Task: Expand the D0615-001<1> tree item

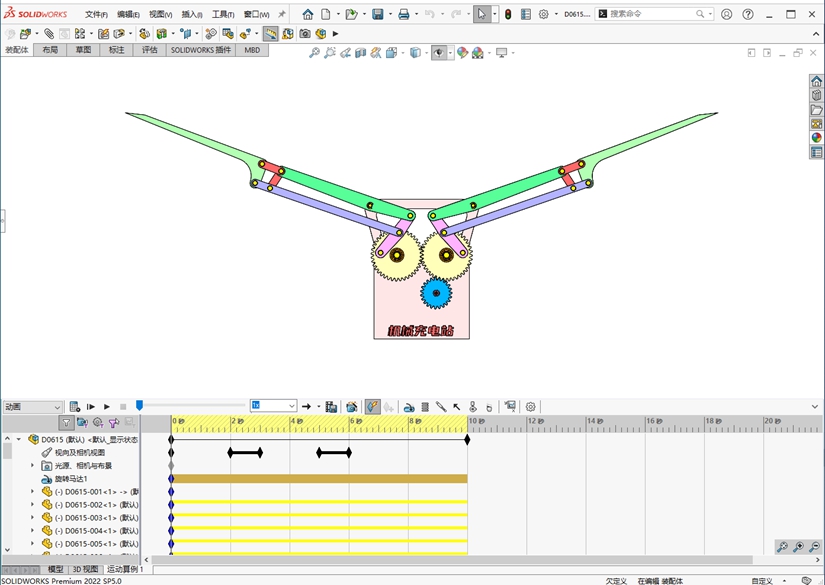Action: tap(32, 492)
